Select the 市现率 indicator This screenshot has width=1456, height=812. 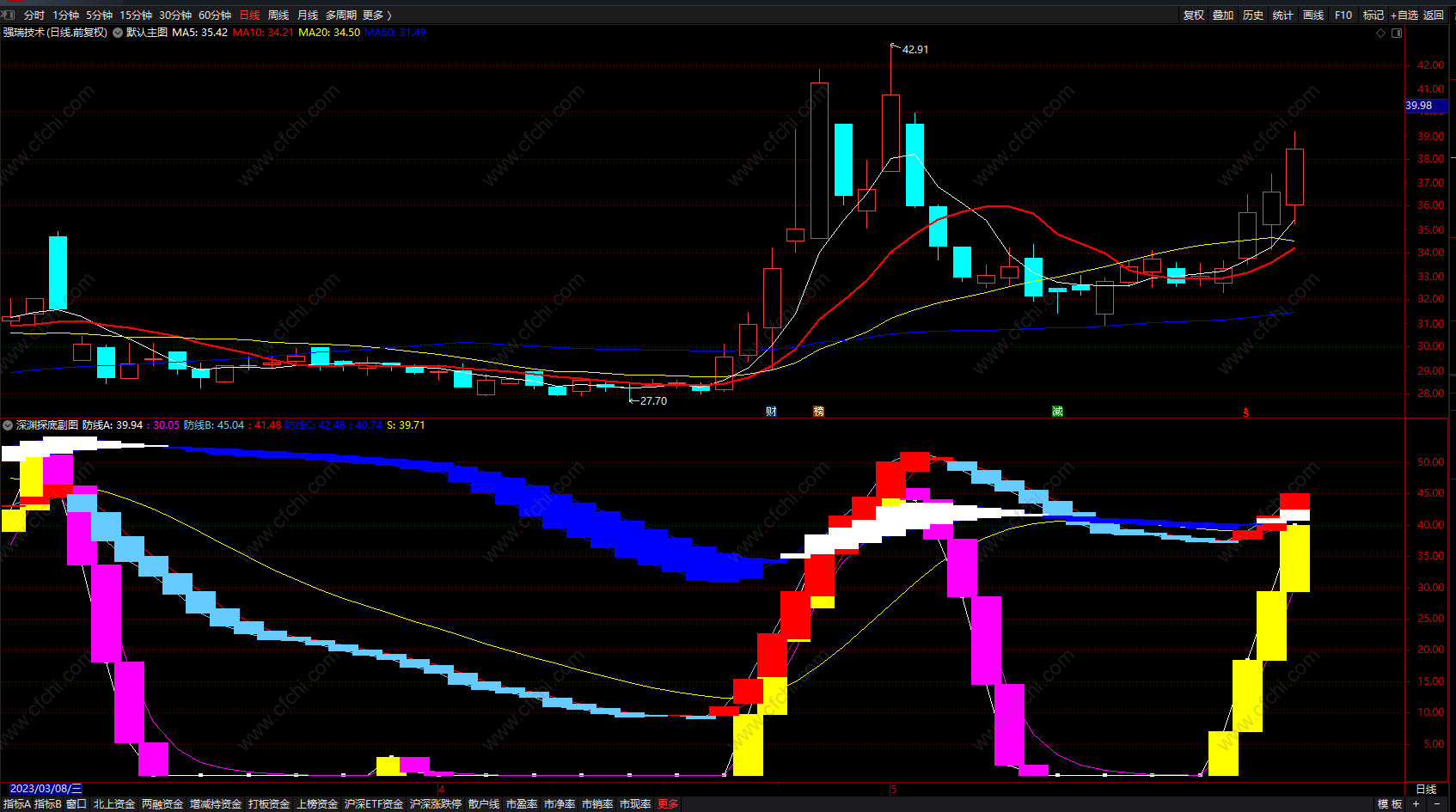635,804
